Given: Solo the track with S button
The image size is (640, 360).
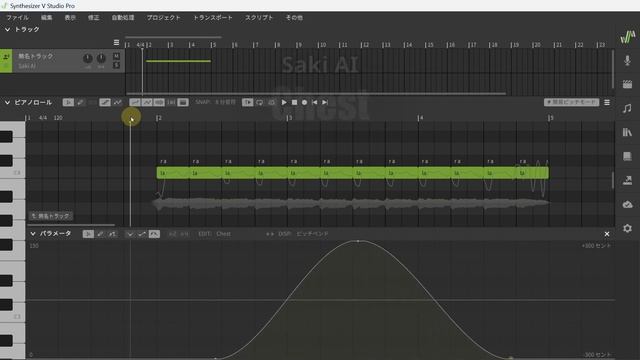Looking at the screenshot, I should 116,65.
